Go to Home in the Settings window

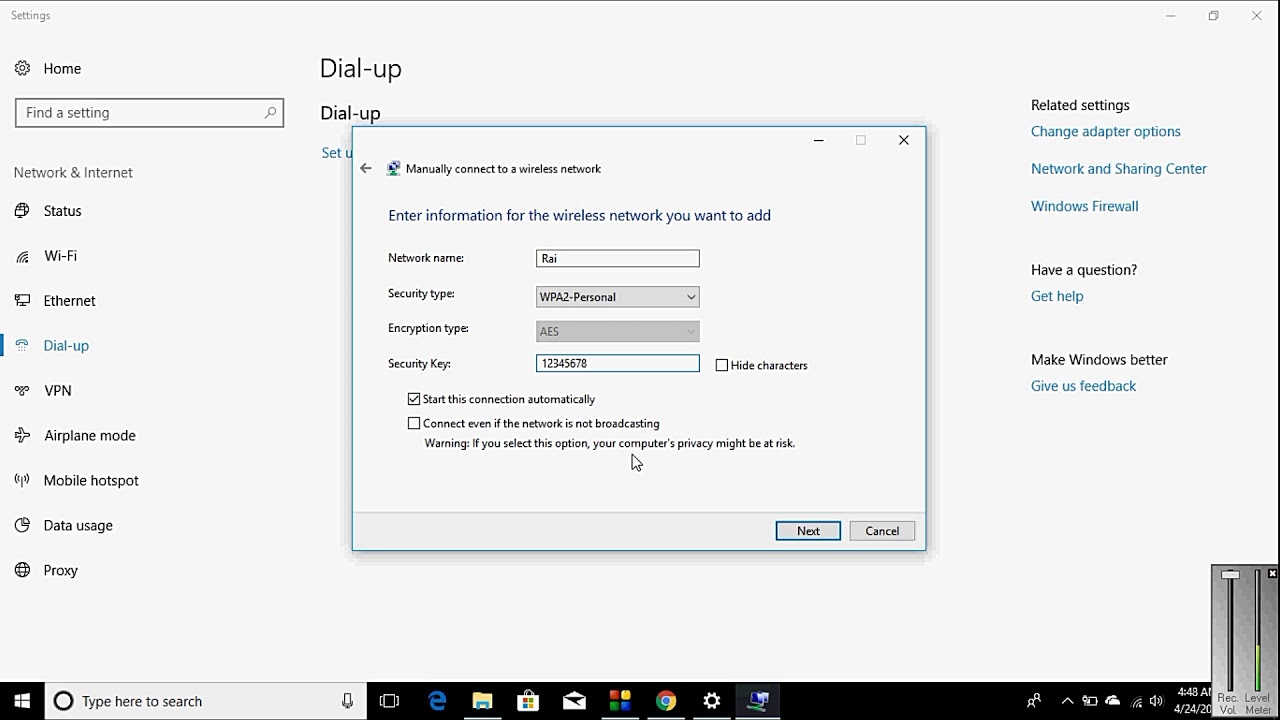[x=62, y=68]
